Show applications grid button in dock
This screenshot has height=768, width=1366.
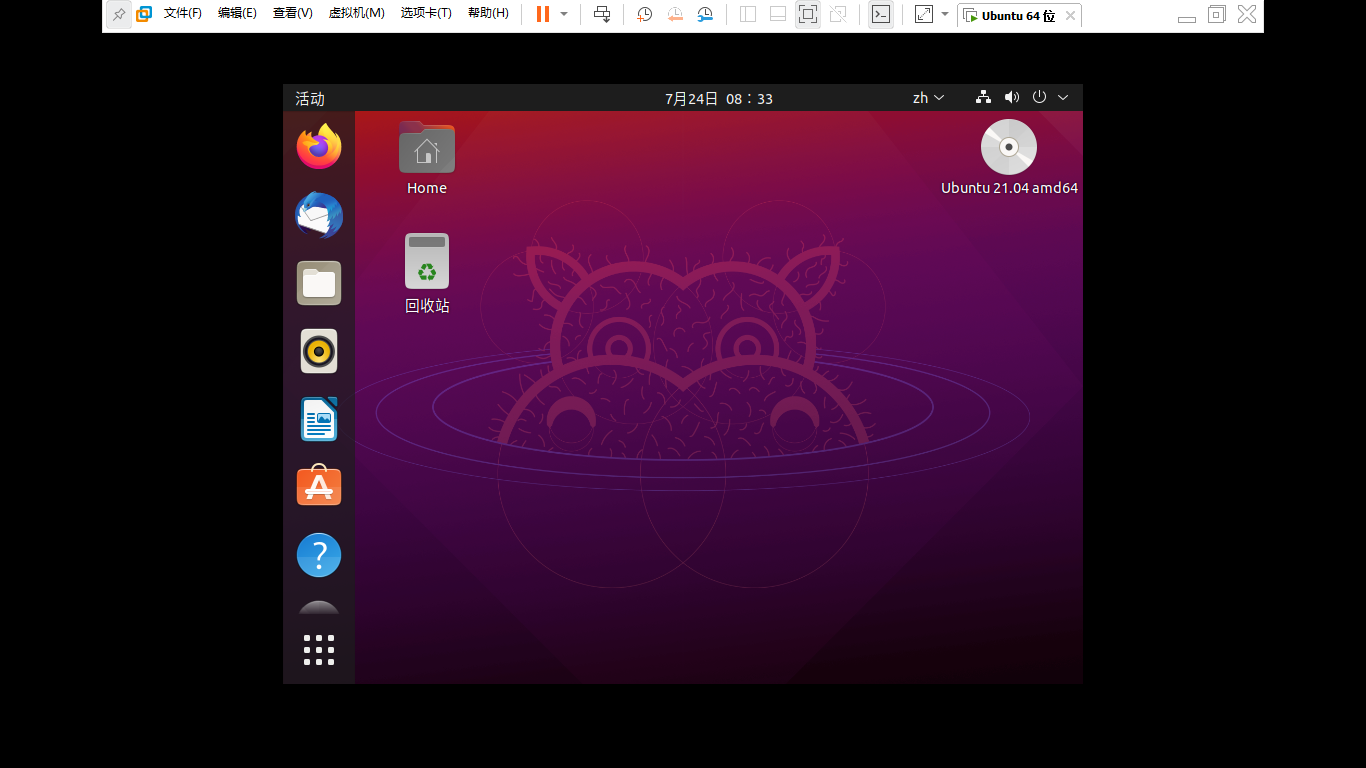click(319, 650)
